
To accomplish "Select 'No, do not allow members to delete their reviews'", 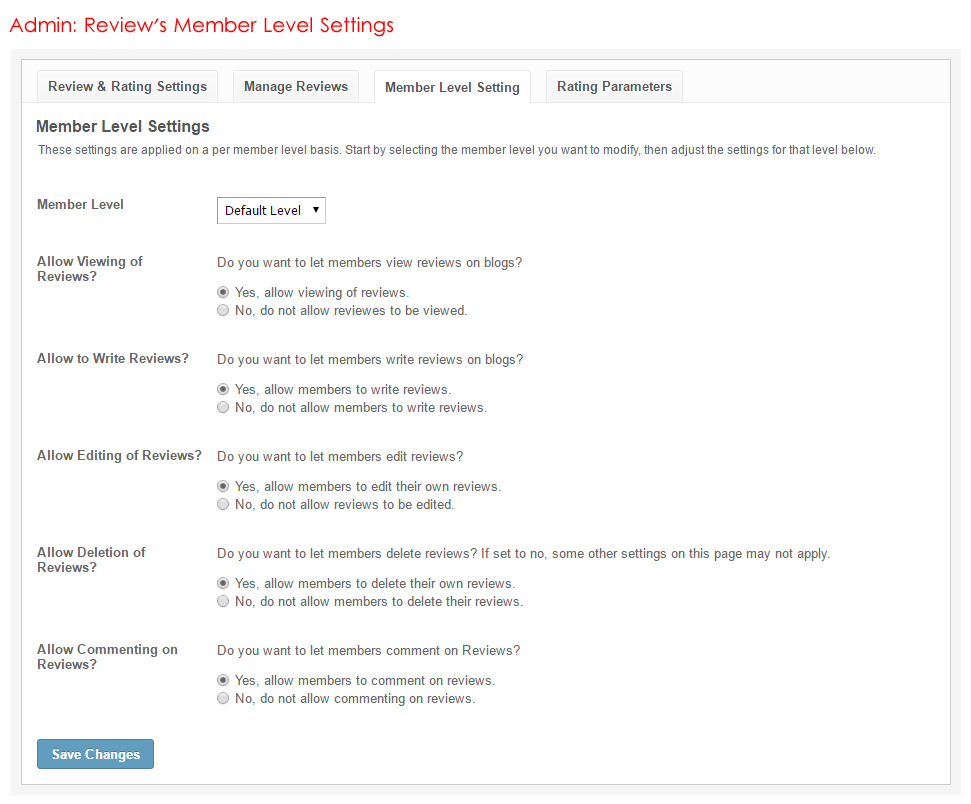I will [223, 601].
